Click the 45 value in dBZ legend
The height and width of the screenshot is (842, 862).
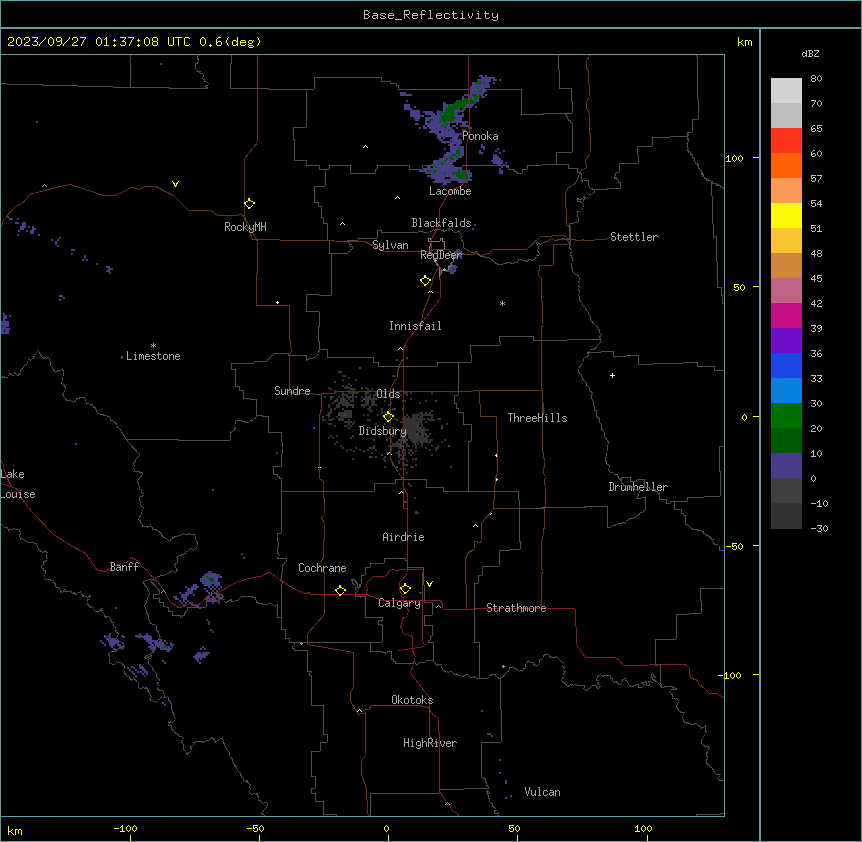pyautogui.click(x=816, y=279)
